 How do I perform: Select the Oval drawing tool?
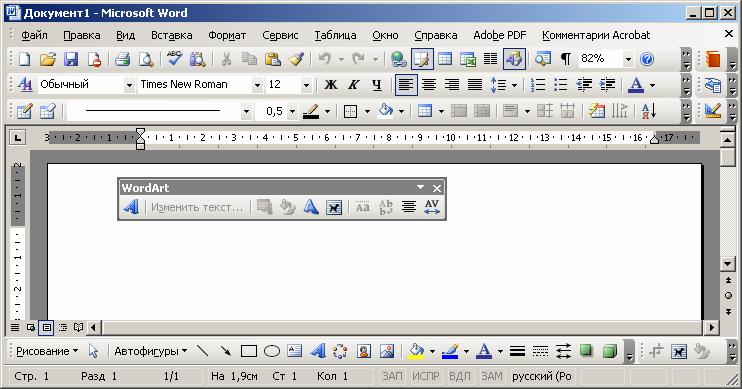272,351
